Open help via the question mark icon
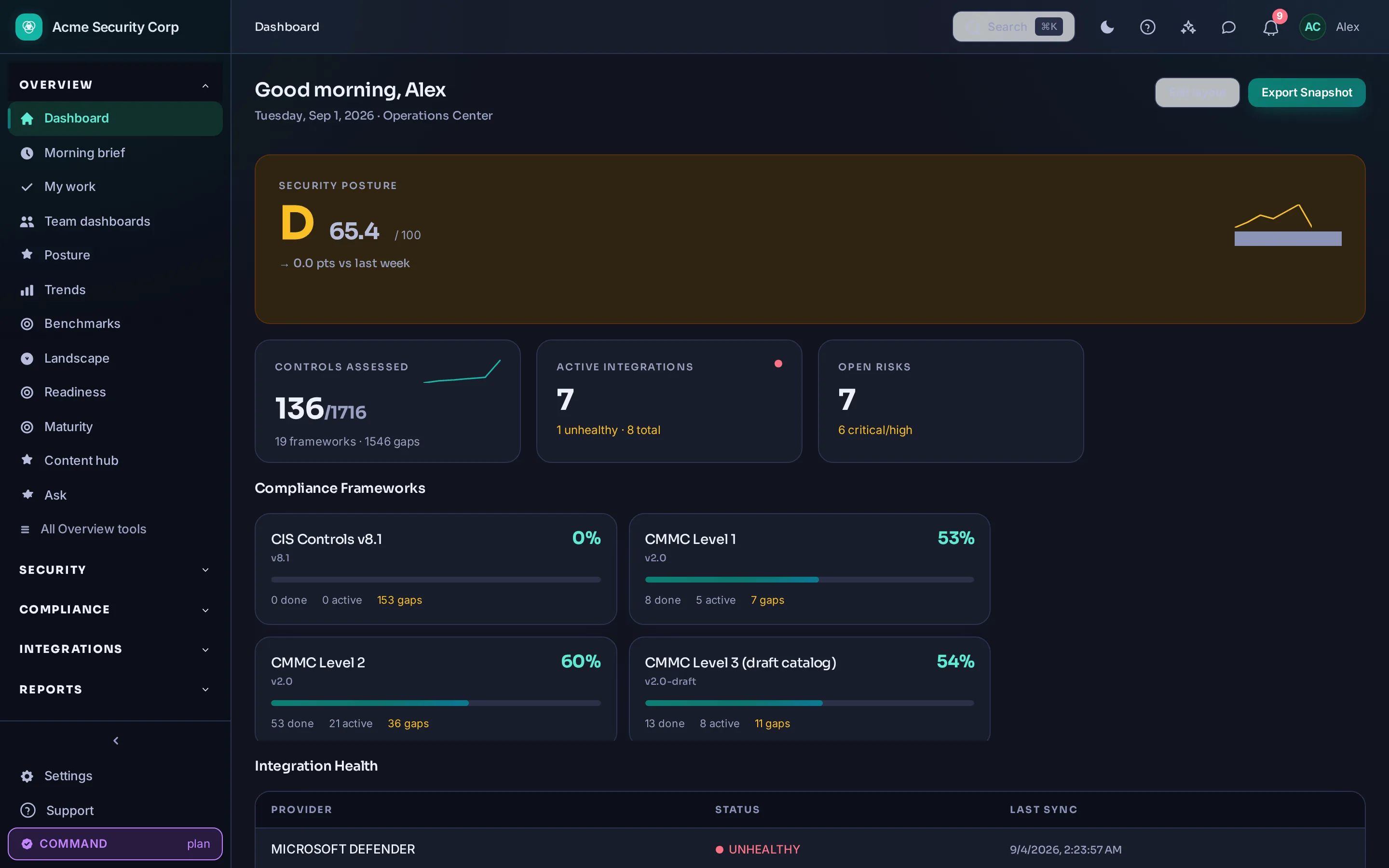 point(1147,27)
